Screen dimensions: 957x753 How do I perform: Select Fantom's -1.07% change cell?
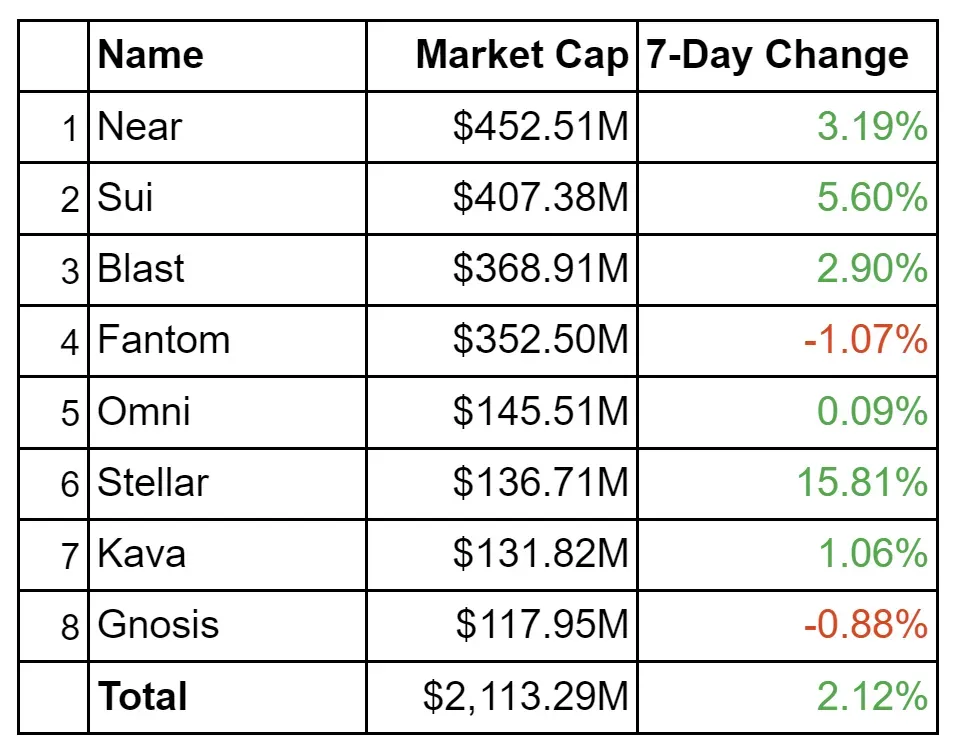click(x=865, y=340)
